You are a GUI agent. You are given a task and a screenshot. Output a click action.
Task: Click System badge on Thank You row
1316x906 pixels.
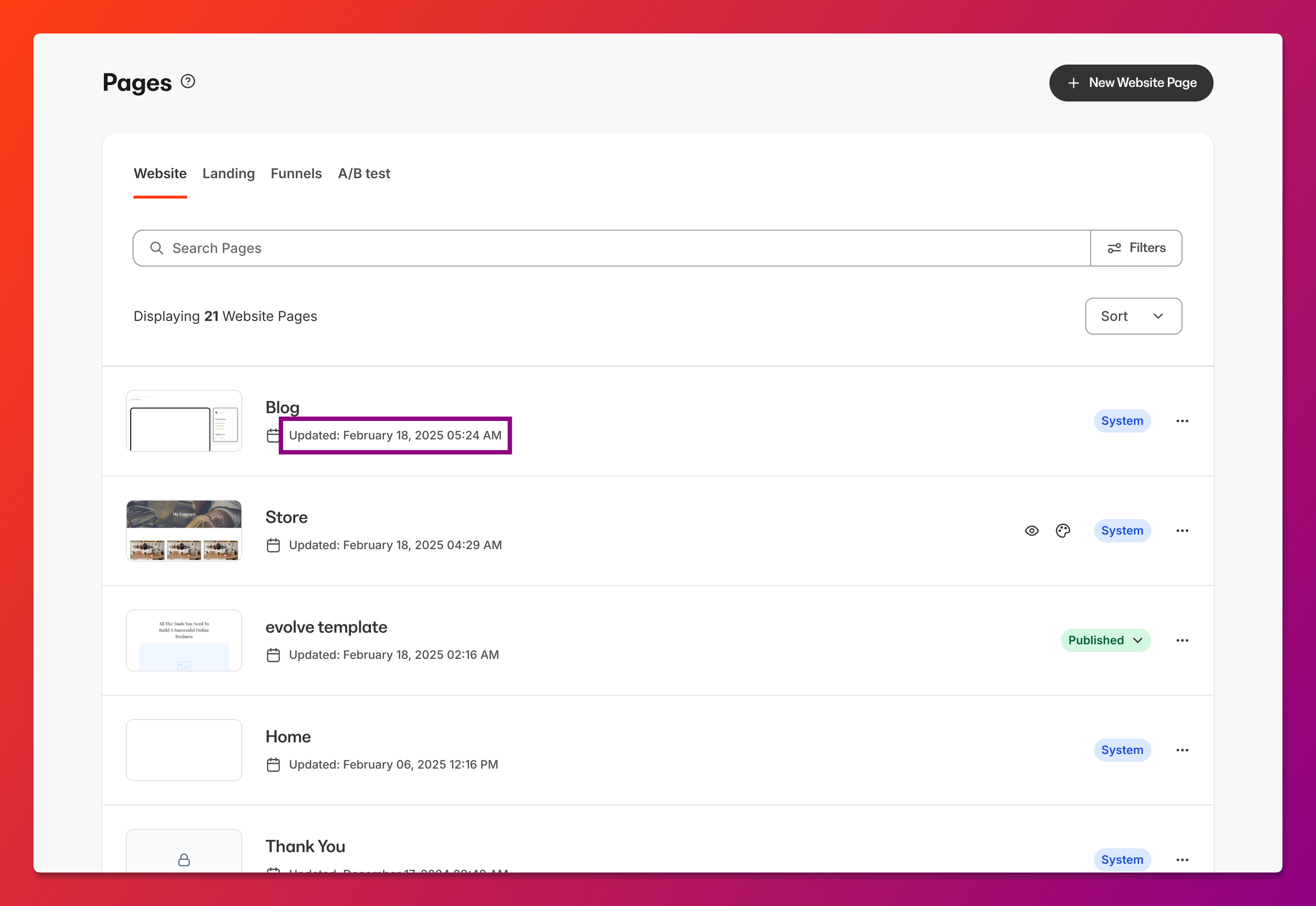[x=1122, y=859]
